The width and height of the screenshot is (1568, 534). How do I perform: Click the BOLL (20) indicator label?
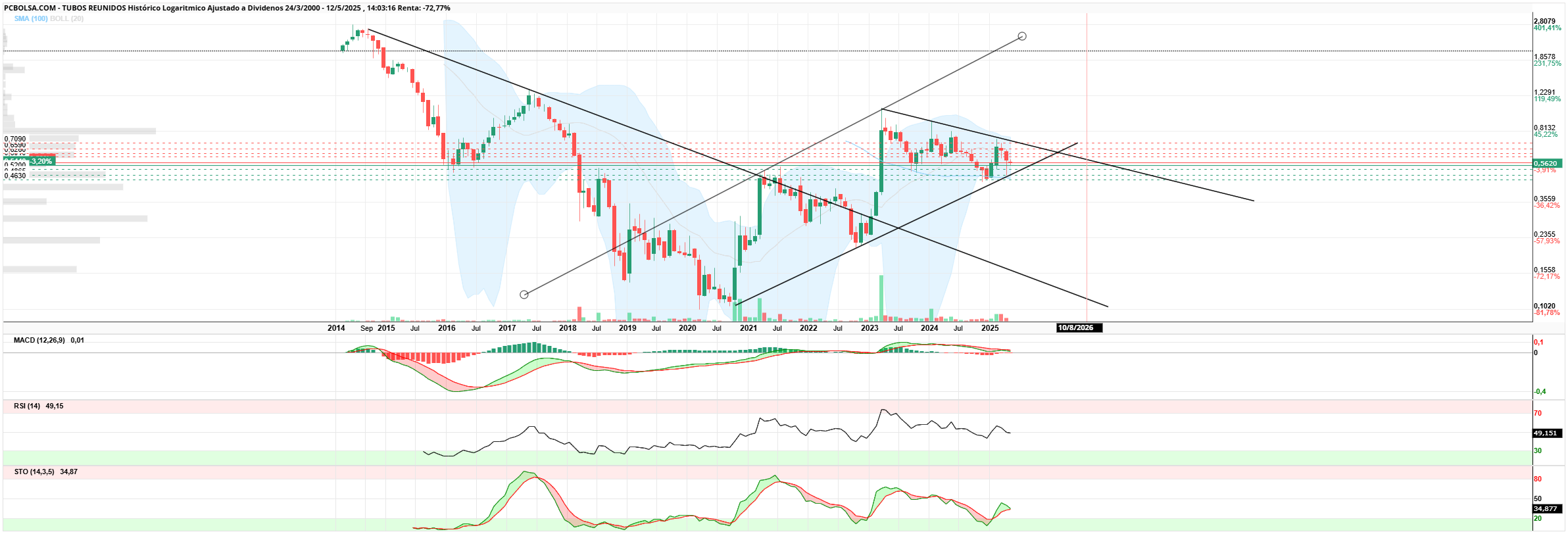[x=67, y=18]
